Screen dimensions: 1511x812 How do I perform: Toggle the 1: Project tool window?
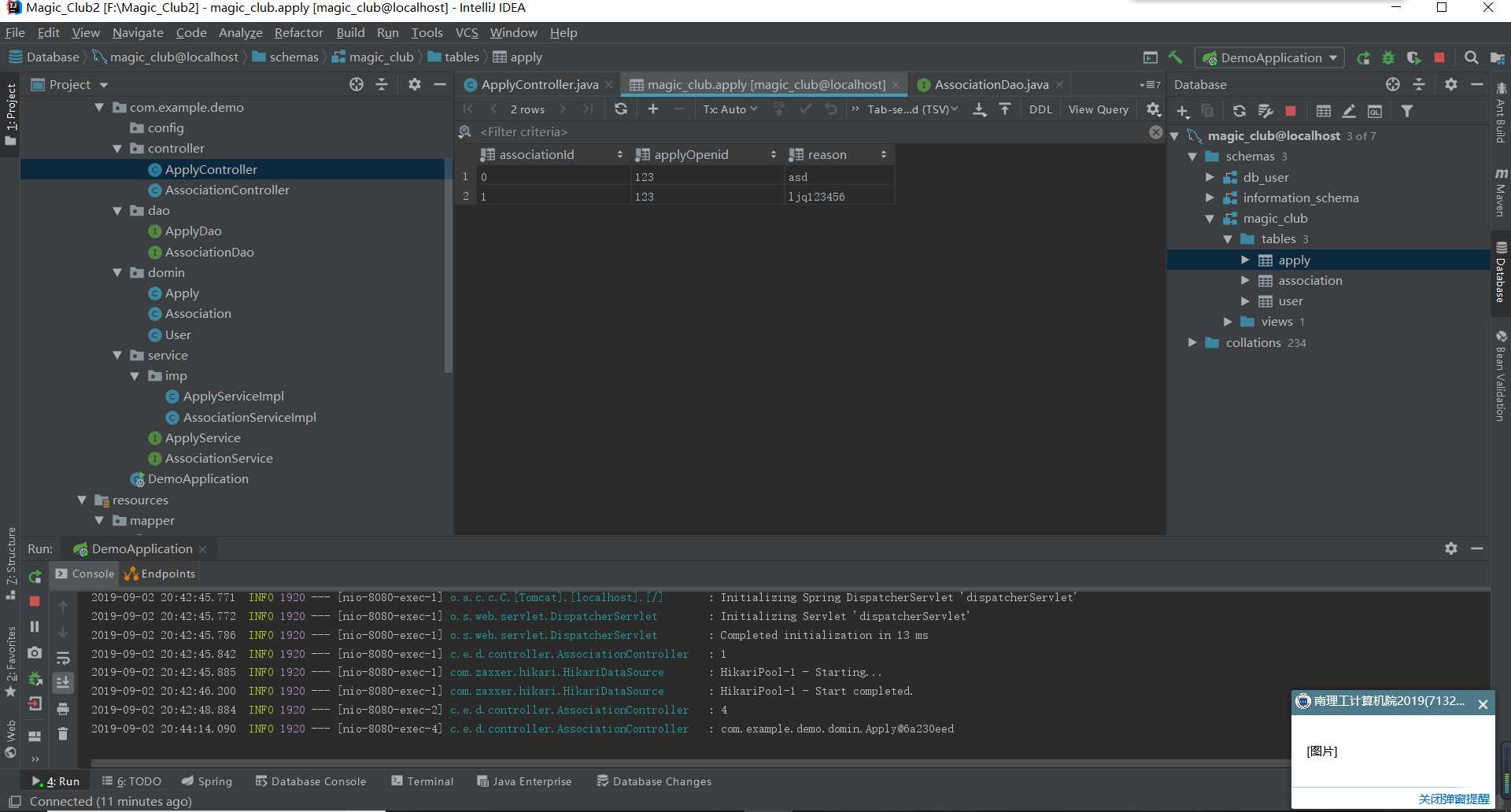point(10,114)
